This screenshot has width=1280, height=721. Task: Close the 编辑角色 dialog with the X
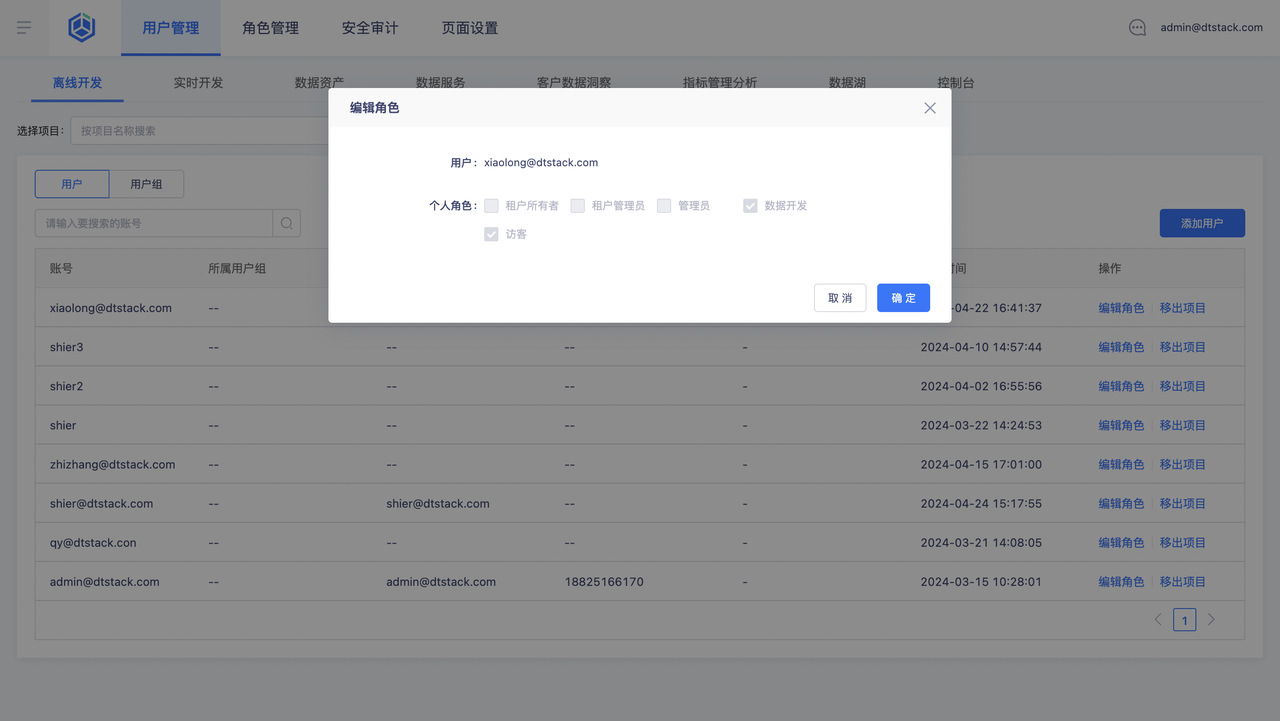[930, 108]
